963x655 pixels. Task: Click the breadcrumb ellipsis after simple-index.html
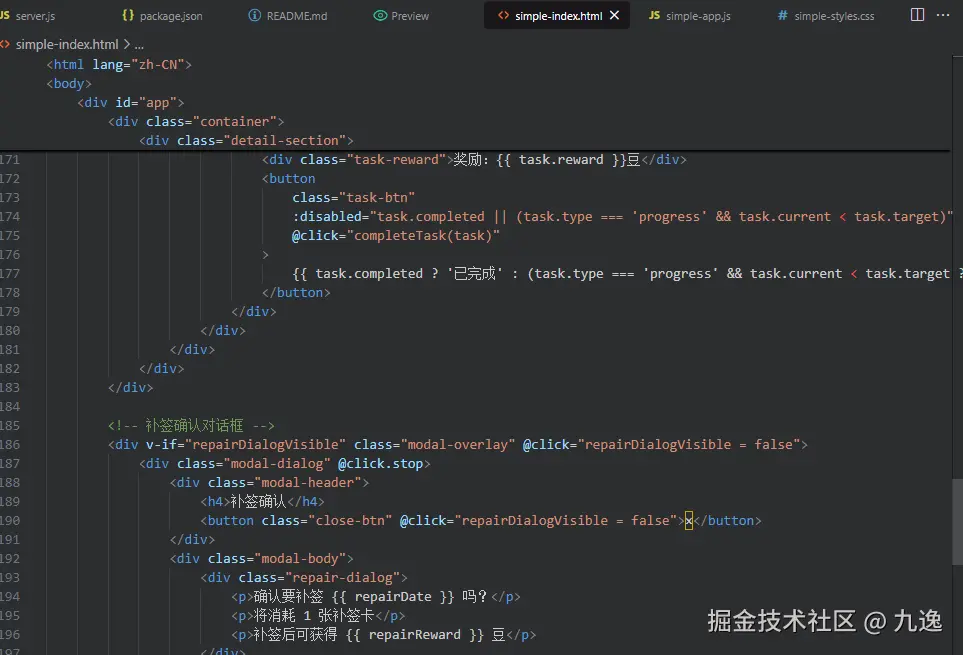click(x=139, y=45)
